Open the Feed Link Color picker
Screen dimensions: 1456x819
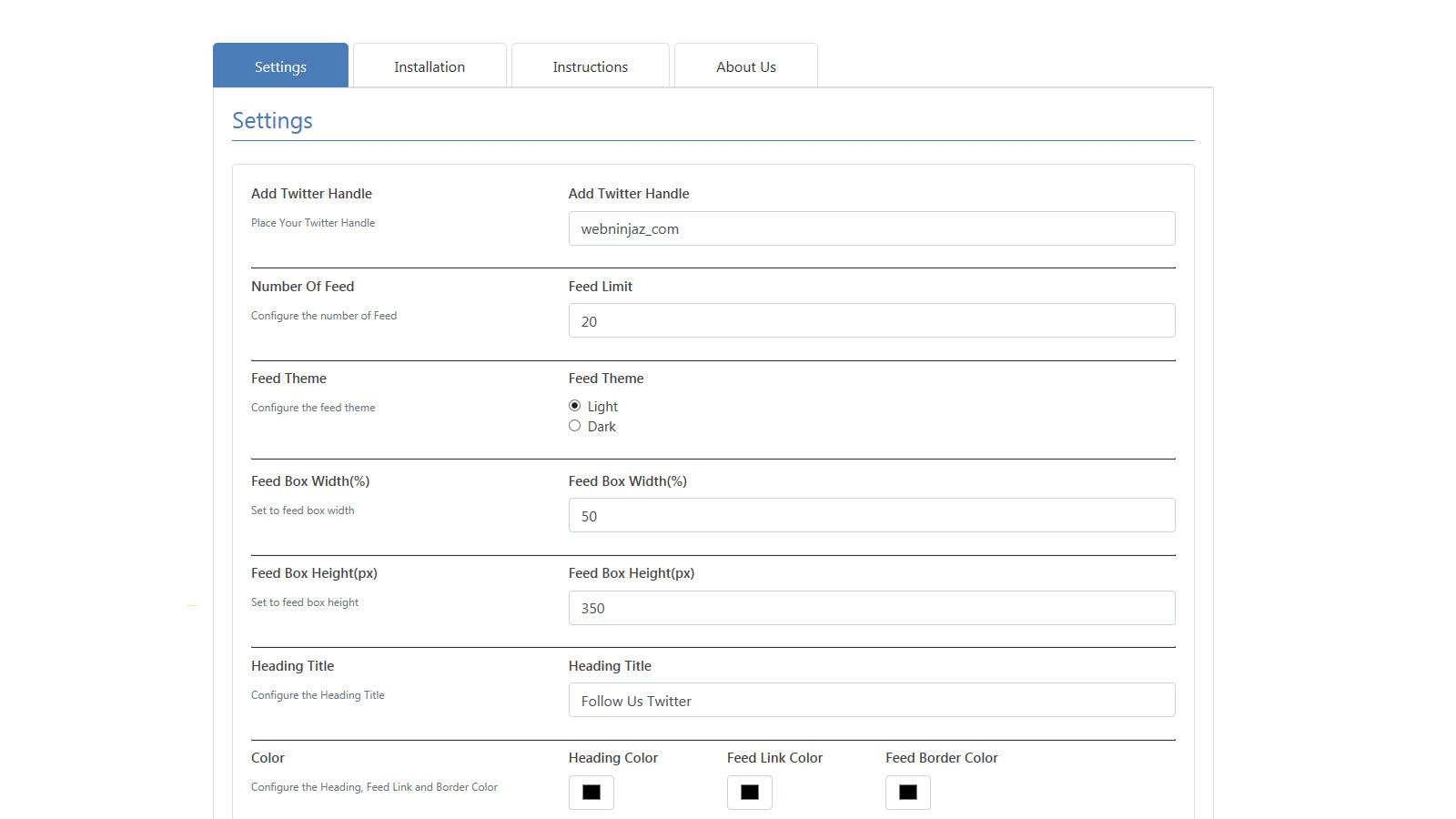(x=749, y=792)
